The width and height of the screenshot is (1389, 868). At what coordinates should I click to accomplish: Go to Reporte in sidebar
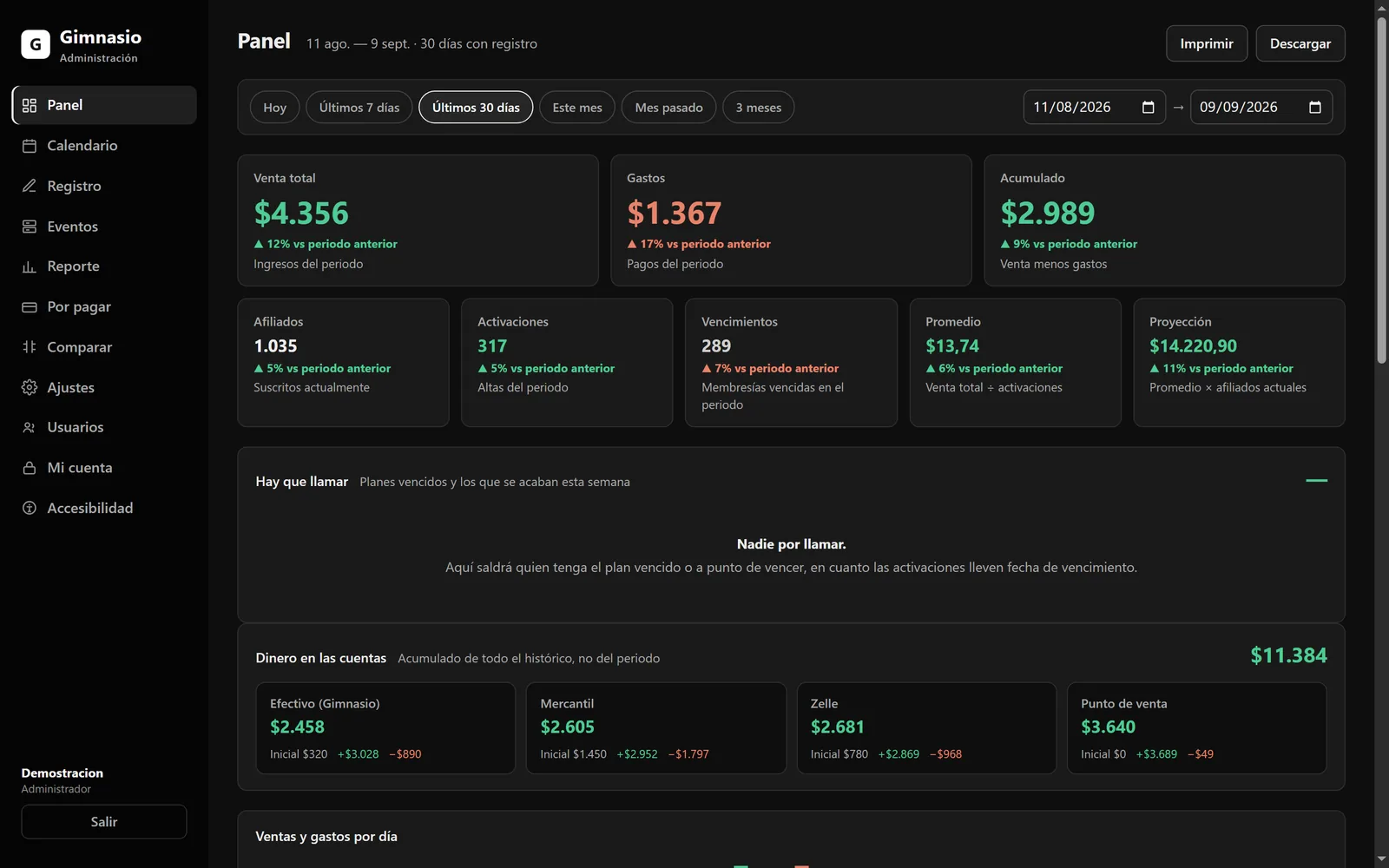pyautogui.click(x=104, y=266)
